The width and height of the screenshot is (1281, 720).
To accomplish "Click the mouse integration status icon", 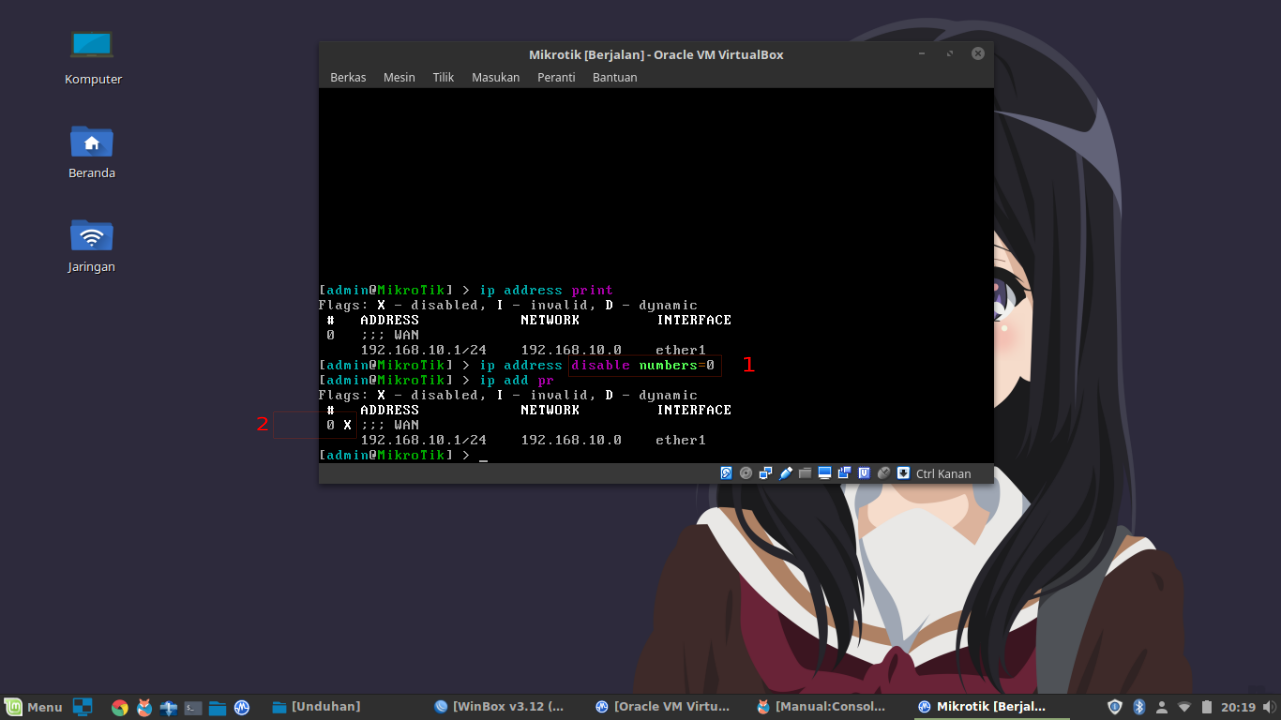I will 884,473.
